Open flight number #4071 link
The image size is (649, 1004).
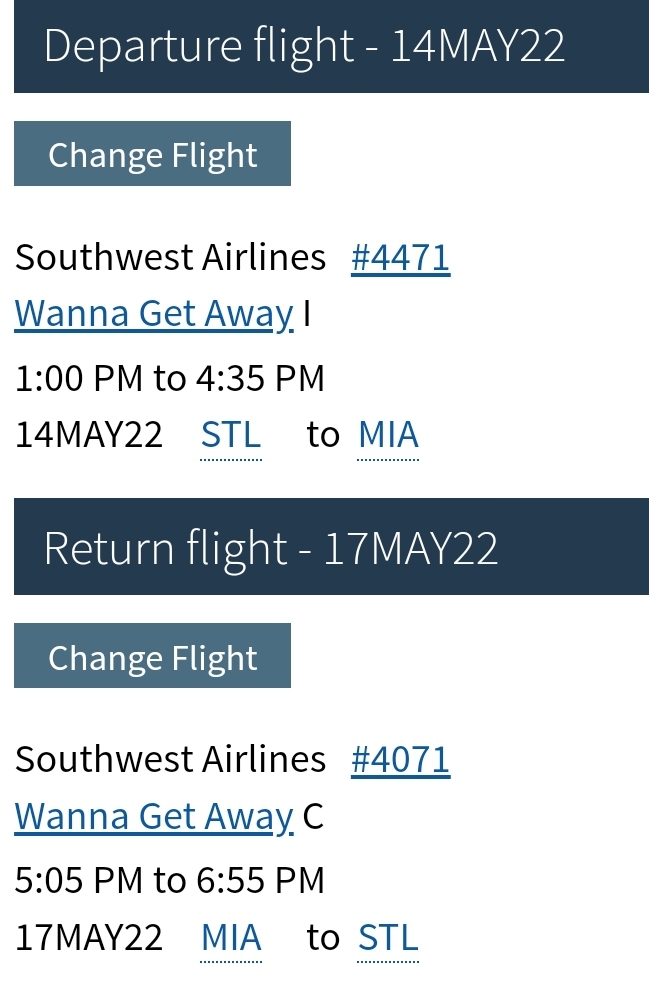click(x=400, y=760)
